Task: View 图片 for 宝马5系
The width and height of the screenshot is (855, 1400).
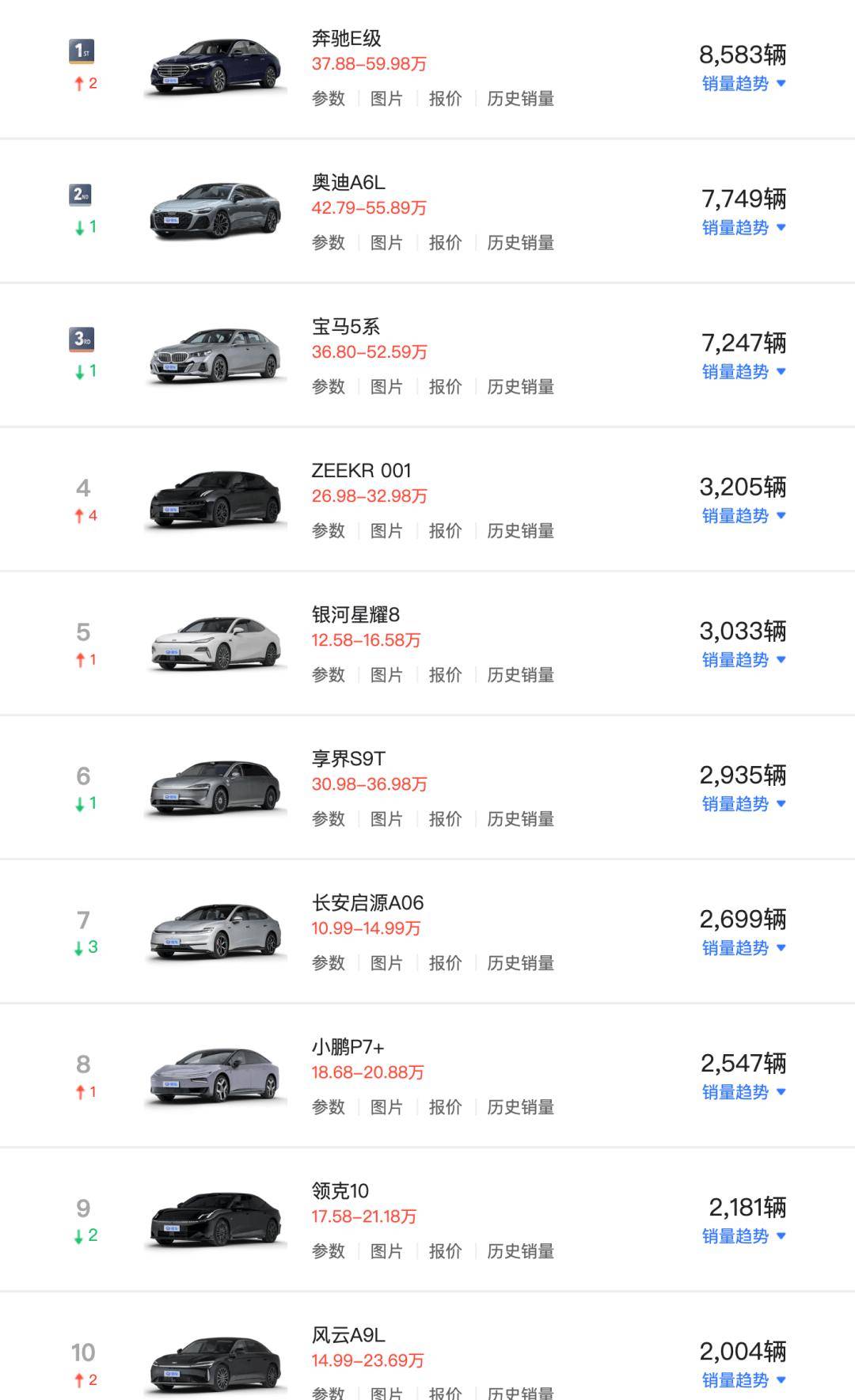Action: 386,387
